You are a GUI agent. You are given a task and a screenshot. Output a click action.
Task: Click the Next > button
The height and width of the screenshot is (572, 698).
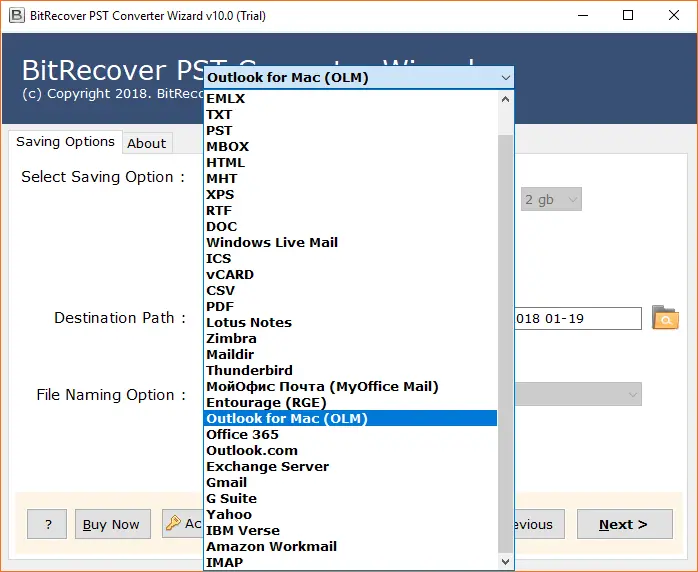[625, 524]
